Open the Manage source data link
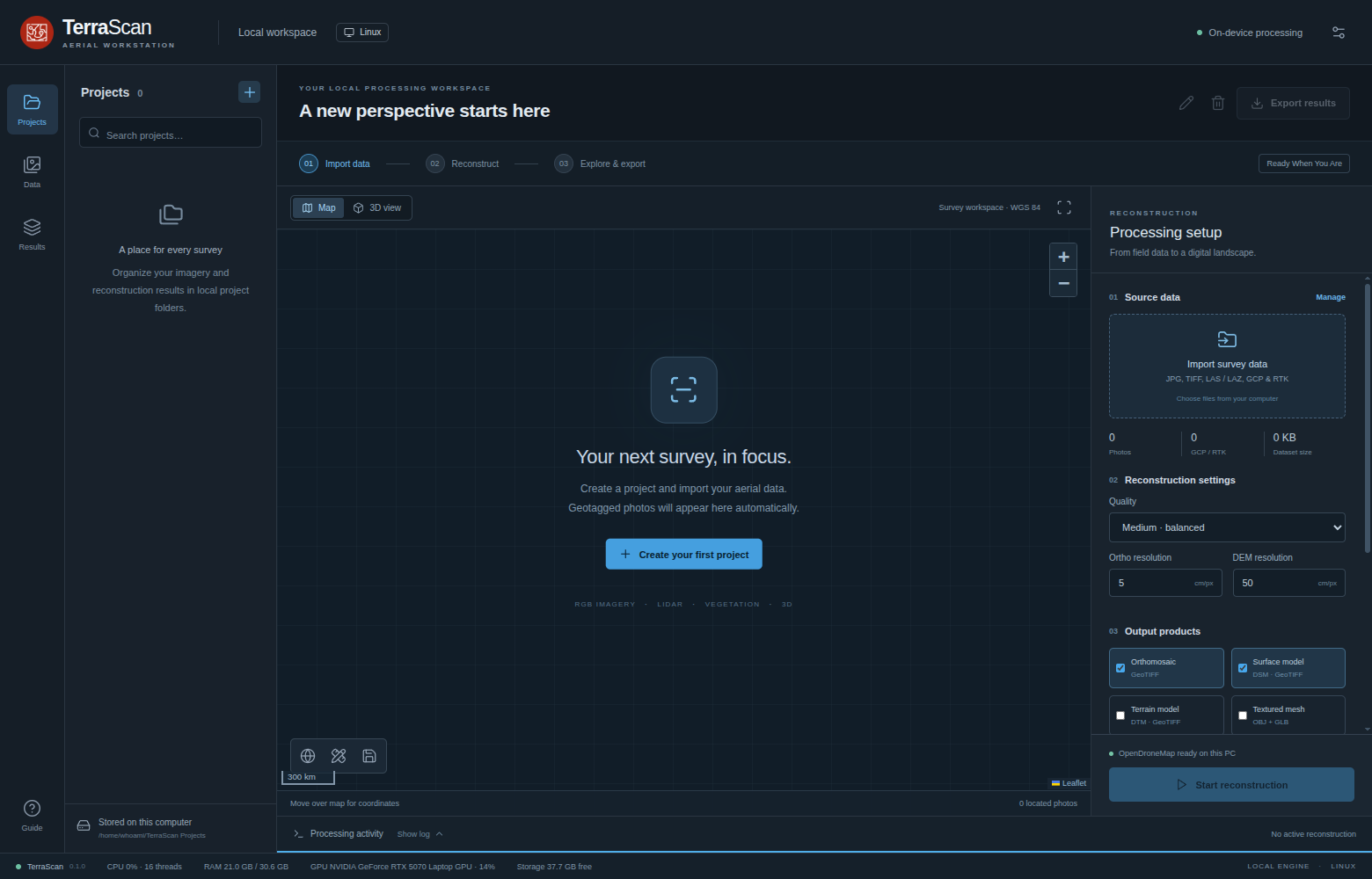This screenshot has height=879, width=1372. coord(1331,297)
